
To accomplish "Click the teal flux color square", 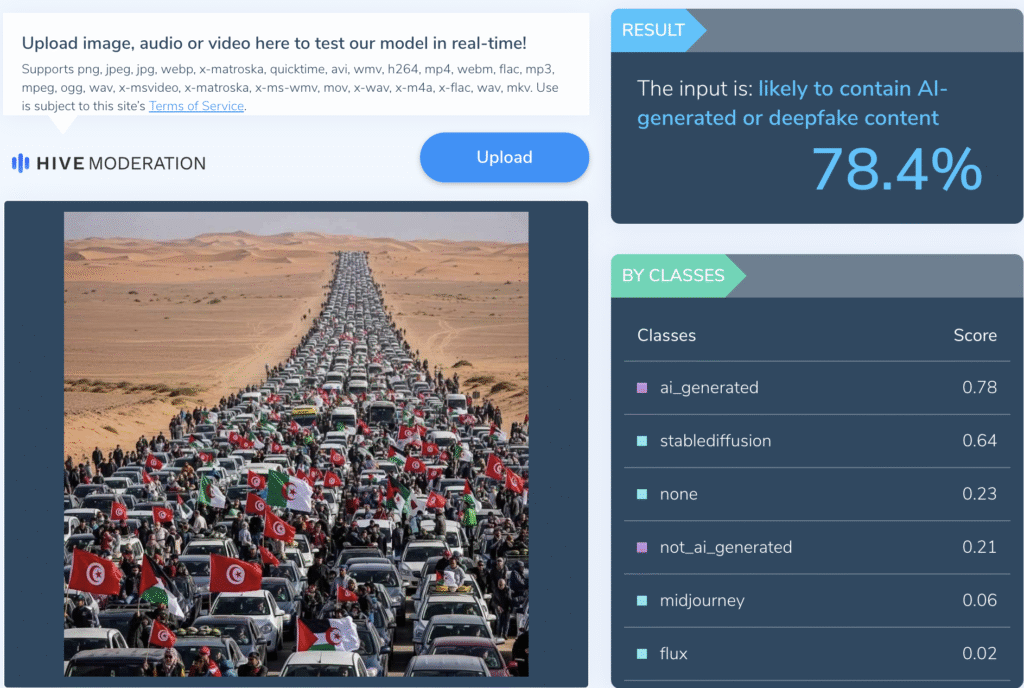I will (642, 654).
